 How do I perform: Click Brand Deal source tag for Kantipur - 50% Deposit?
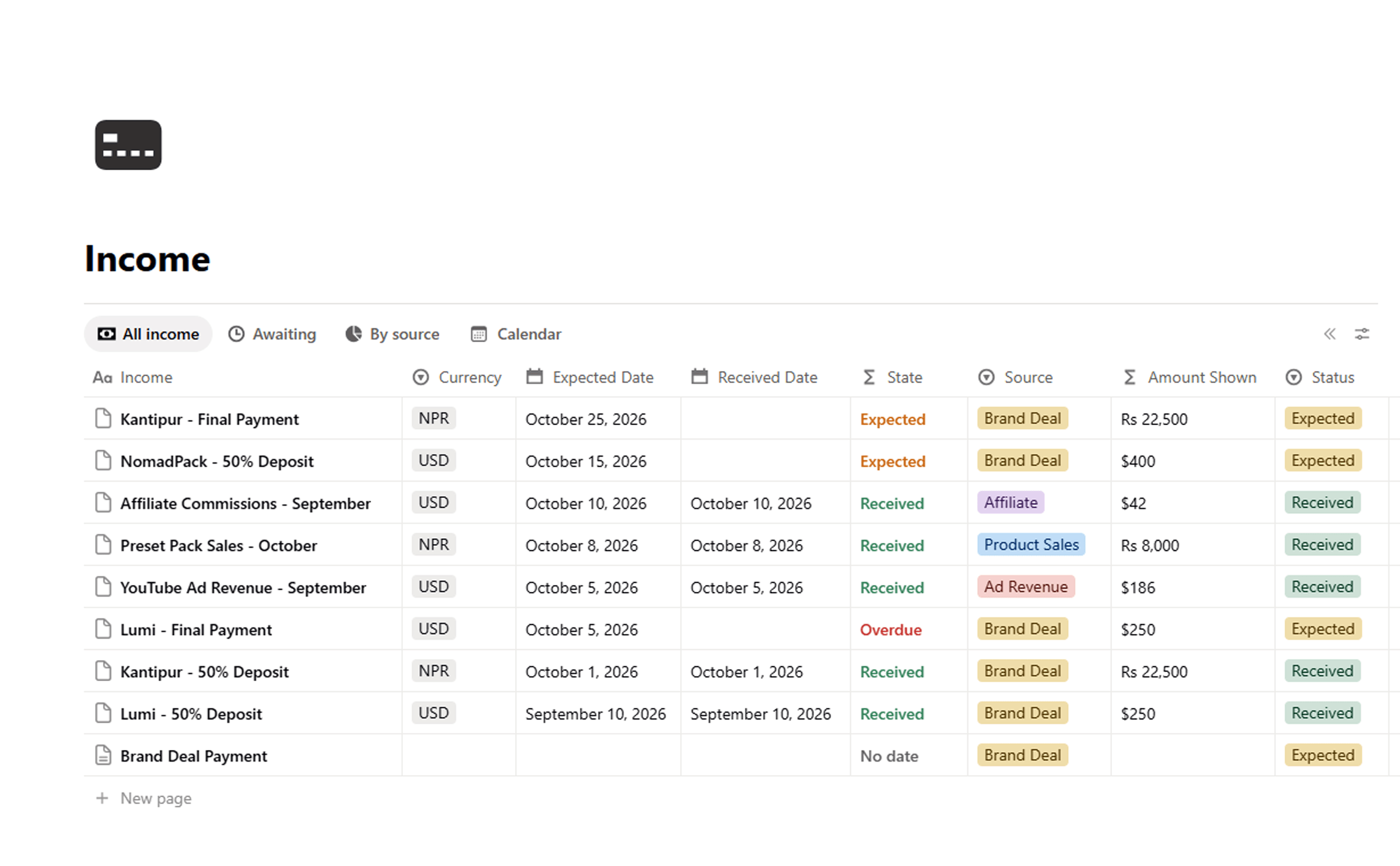[1023, 671]
